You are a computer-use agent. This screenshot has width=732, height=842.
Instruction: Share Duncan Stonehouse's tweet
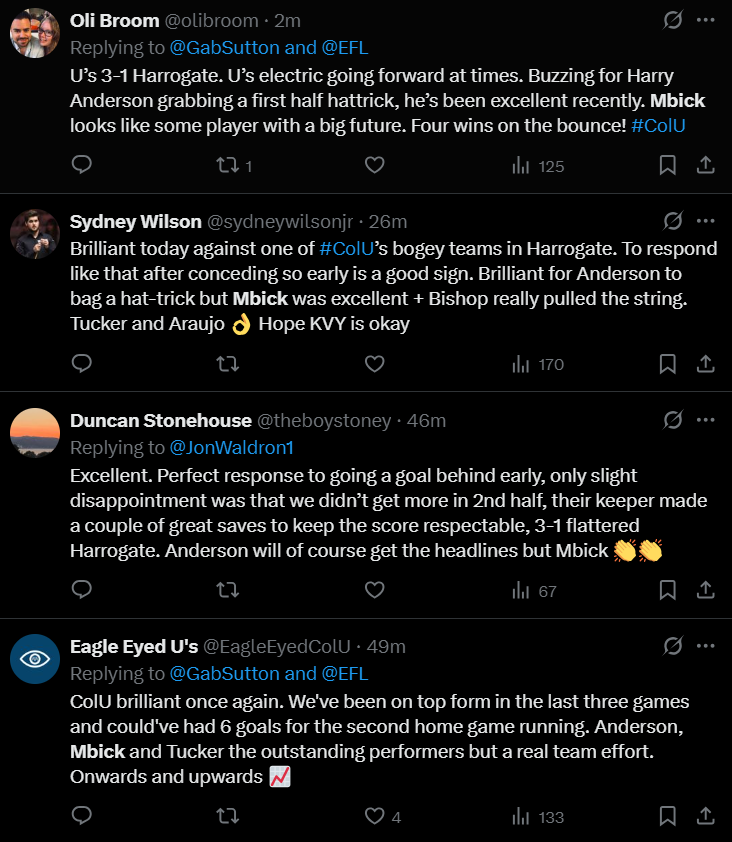tap(705, 590)
